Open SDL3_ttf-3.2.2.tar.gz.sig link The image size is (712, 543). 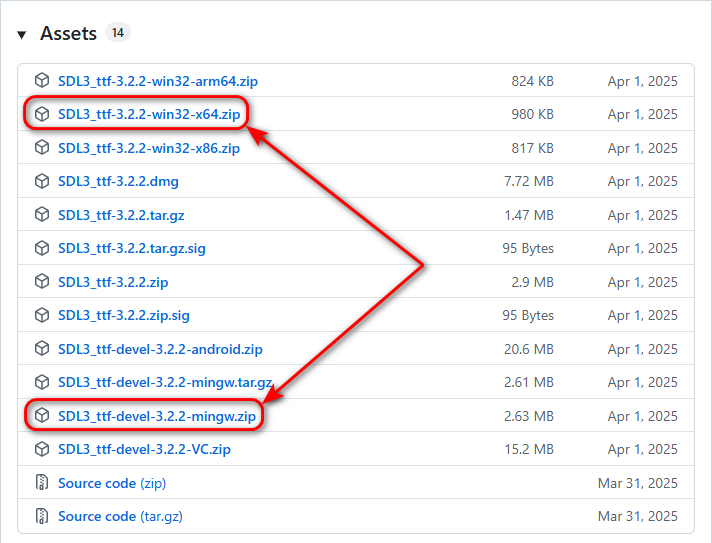click(132, 248)
